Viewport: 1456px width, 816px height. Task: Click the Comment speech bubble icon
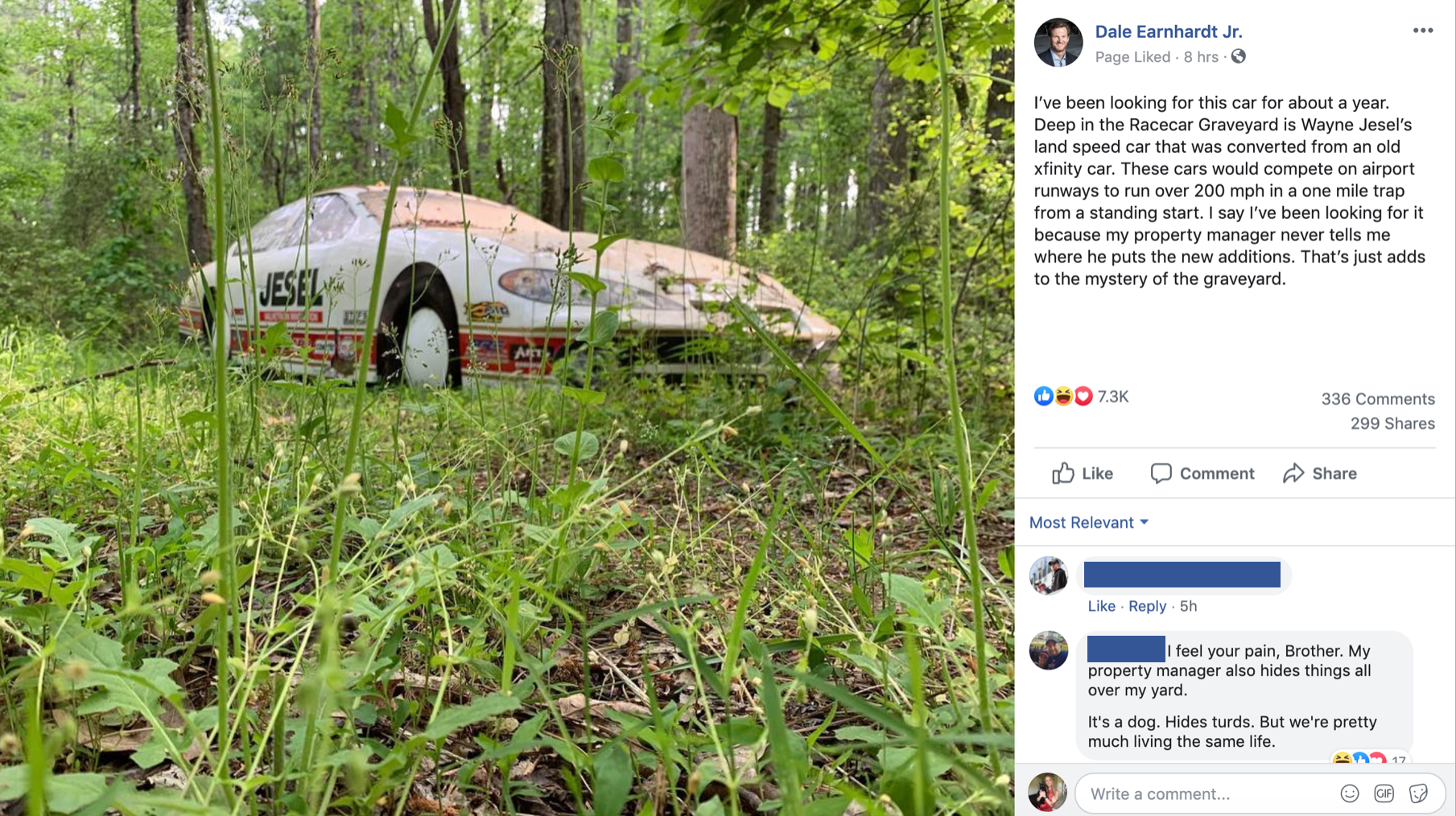coord(1161,473)
